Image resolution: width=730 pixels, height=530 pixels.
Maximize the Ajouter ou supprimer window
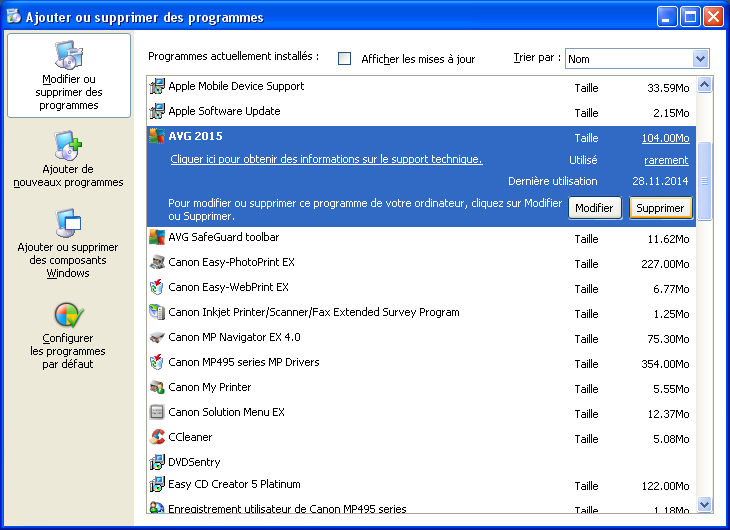tap(690, 17)
